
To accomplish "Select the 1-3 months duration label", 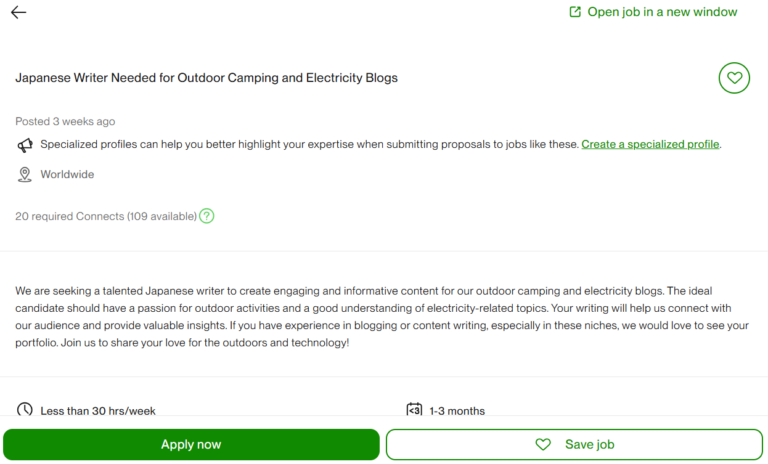I will (457, 410).
